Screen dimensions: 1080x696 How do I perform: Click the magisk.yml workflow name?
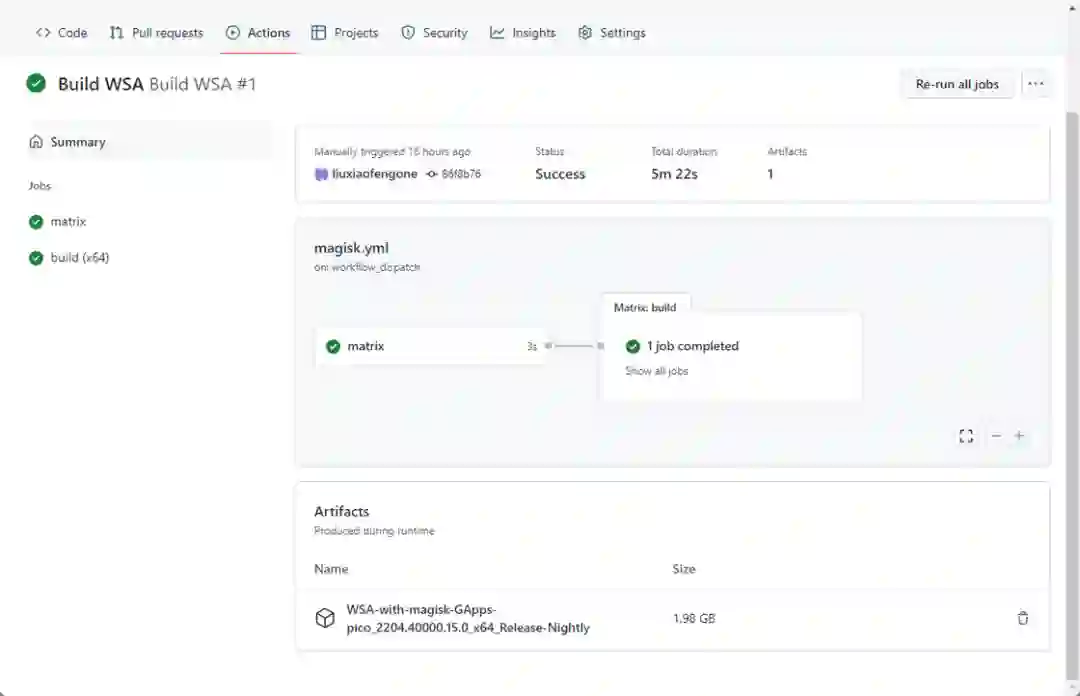351,248
